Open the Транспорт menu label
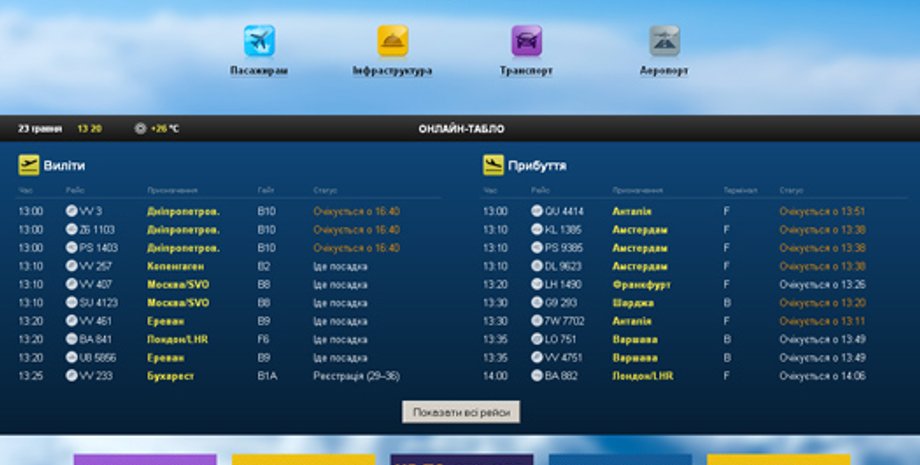 (526, 72)
